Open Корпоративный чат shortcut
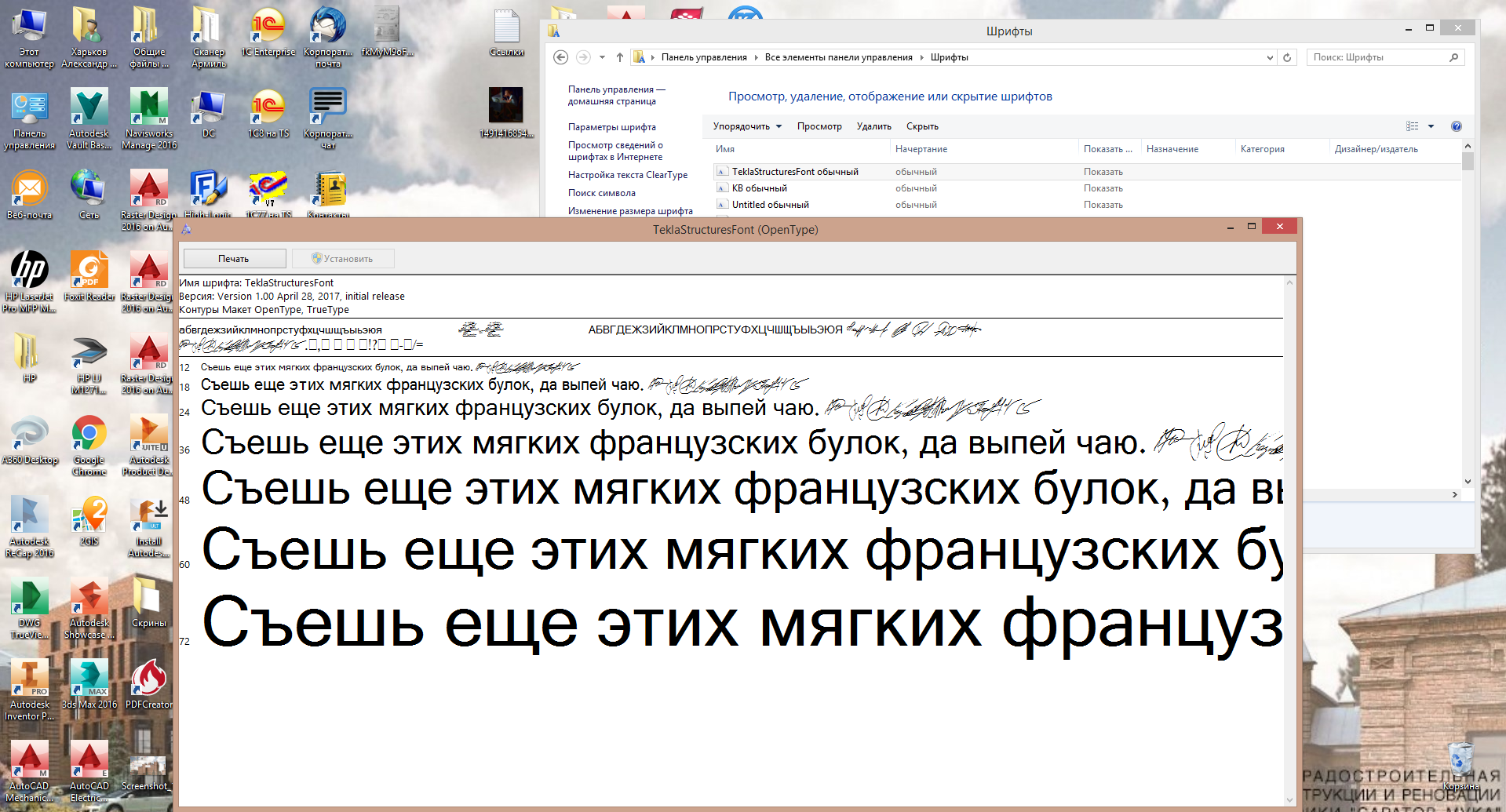The image size is (1506, 812). (x=328, y=118)
